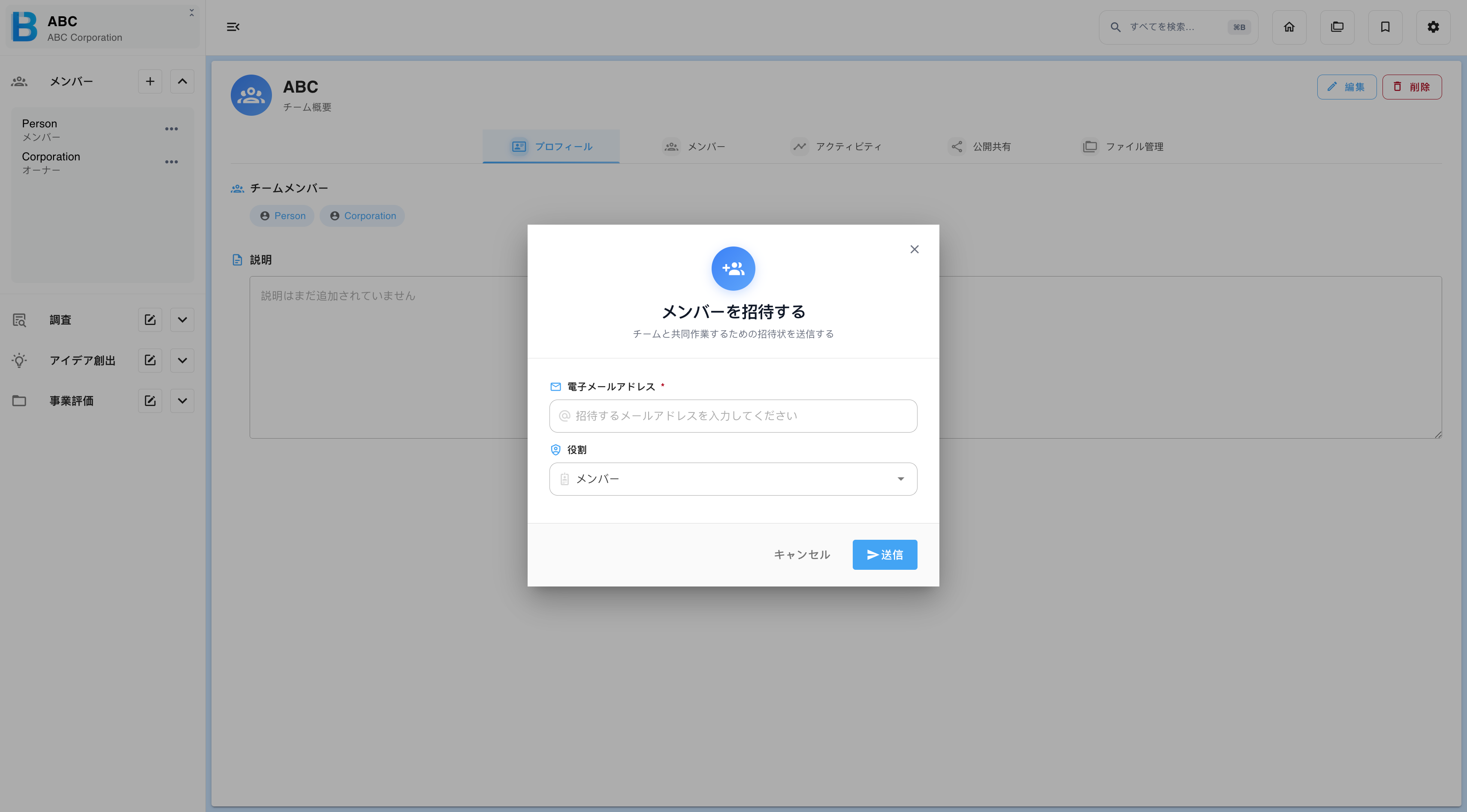Click the 説明 document icon
This screenshot has width=1467, height=812.
(238, 260)
